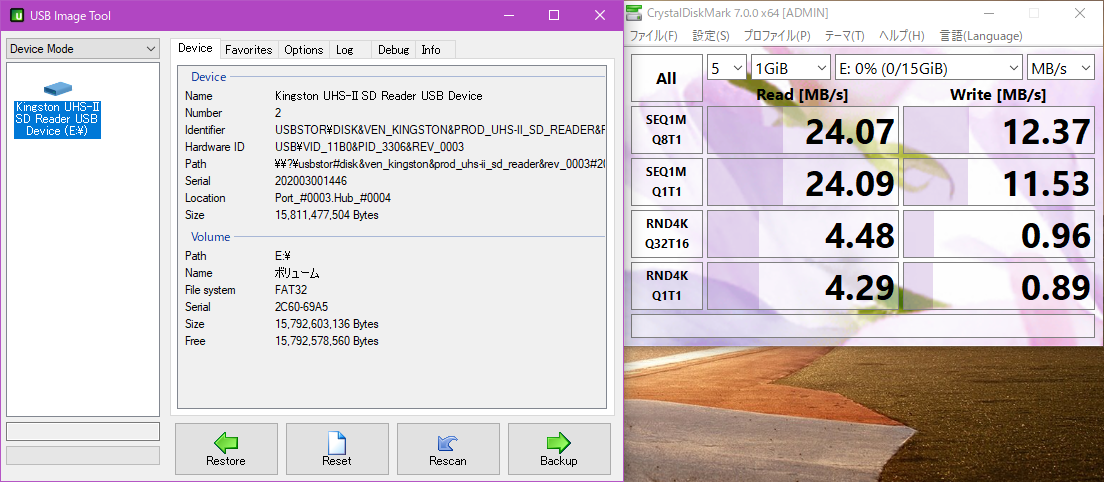Image resolution: width=1104 pixels, height=482 pixels.
Task: Open the drive dropdown showing E: 0% (0/15GiB)
Action: (929, 68)
